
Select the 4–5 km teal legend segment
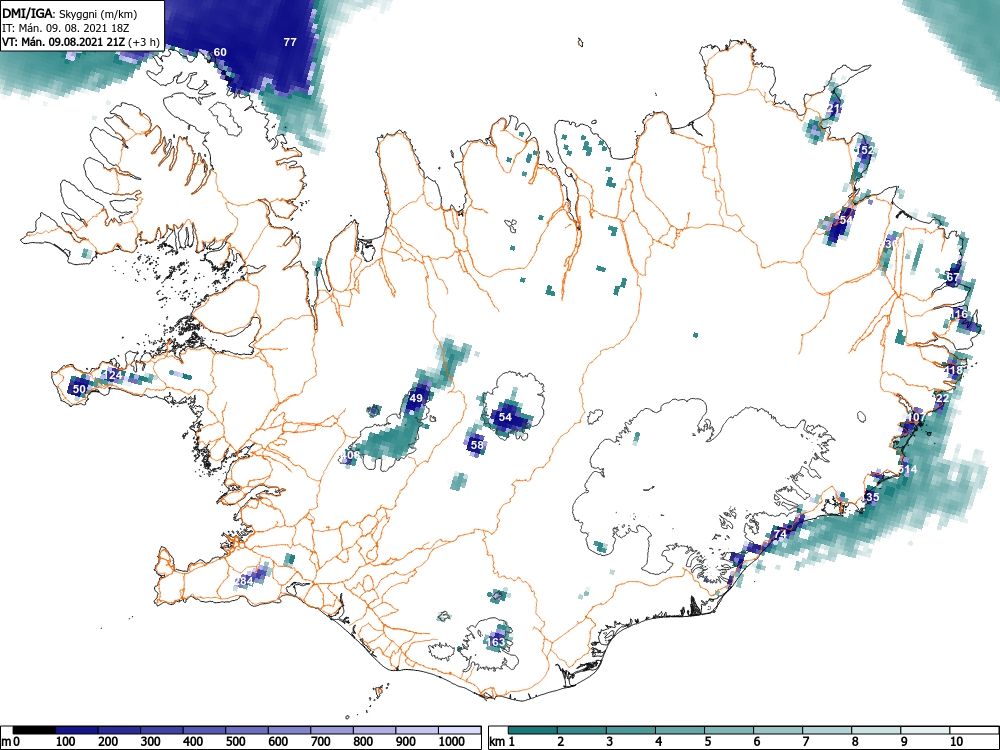tap(680, 730)
